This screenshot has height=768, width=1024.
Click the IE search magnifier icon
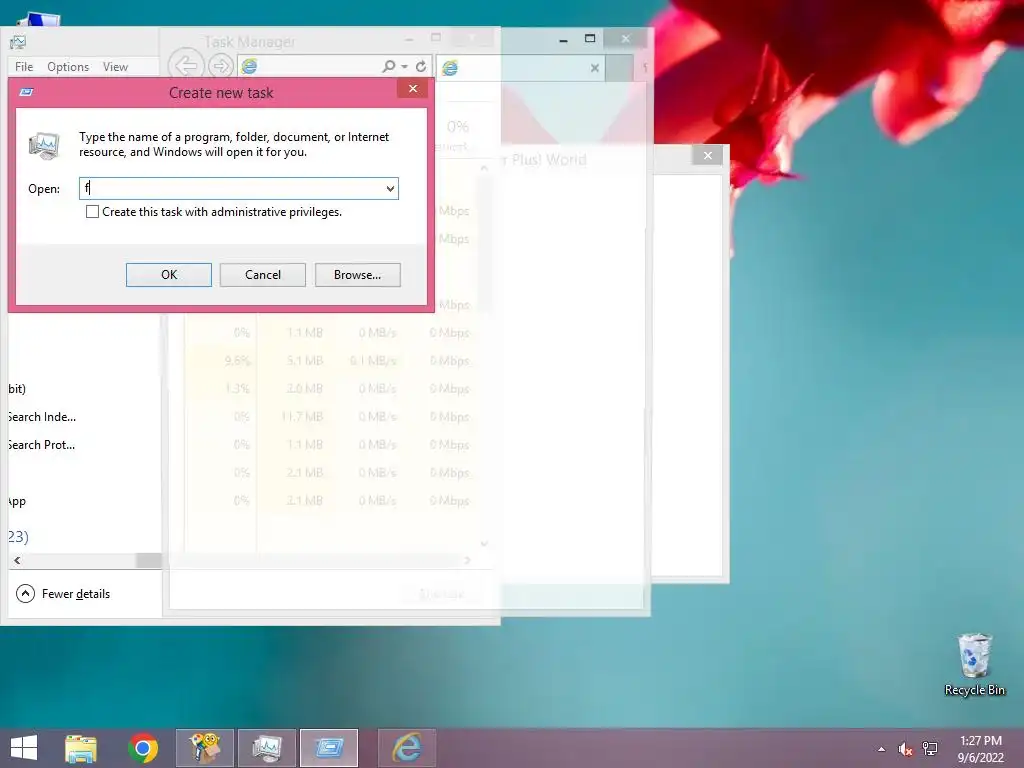(389, 66)
